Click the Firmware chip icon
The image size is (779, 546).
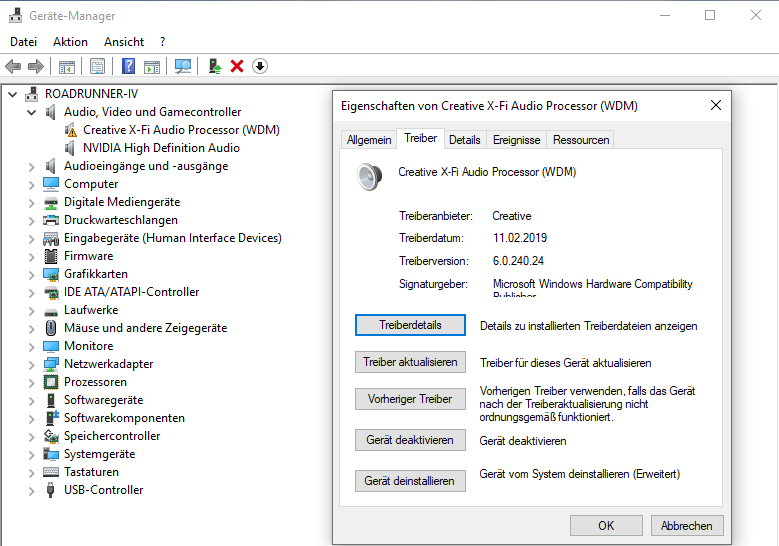(x=51, y=256)
